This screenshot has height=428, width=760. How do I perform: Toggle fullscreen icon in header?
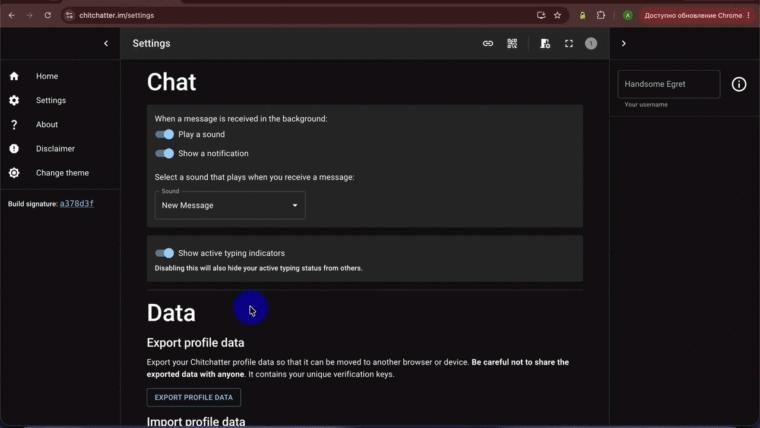(569, 44)
